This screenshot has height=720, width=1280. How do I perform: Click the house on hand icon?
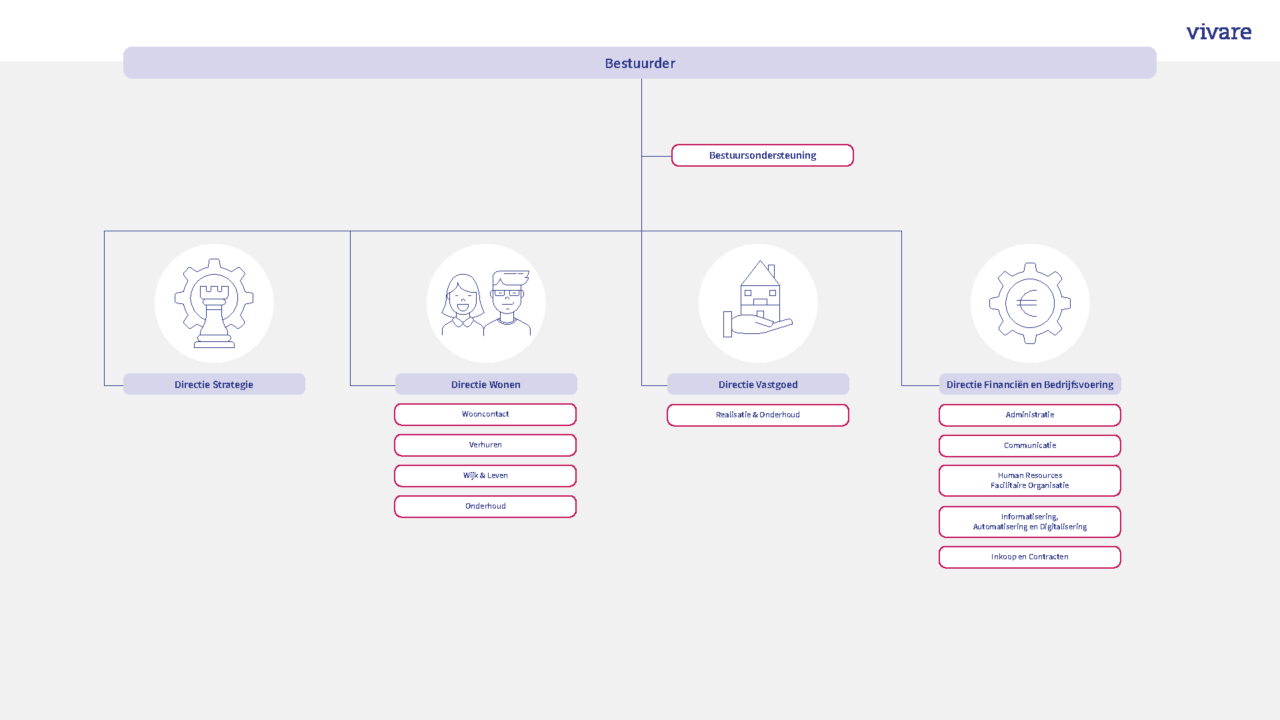[x=758, y=303]
